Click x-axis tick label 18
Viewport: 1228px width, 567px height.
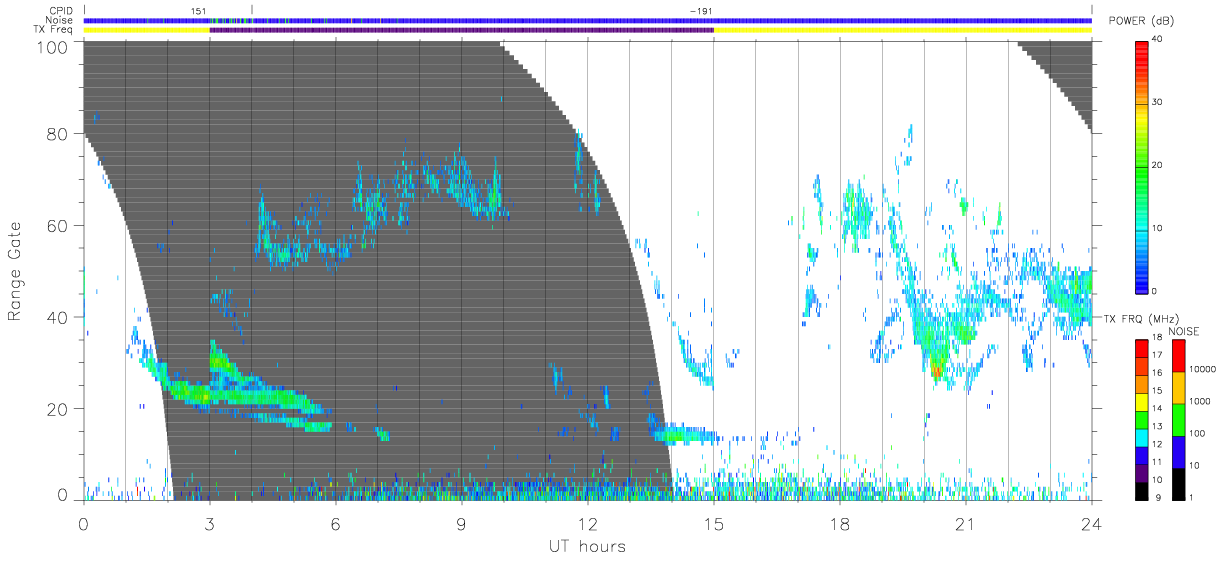(839, 524)
